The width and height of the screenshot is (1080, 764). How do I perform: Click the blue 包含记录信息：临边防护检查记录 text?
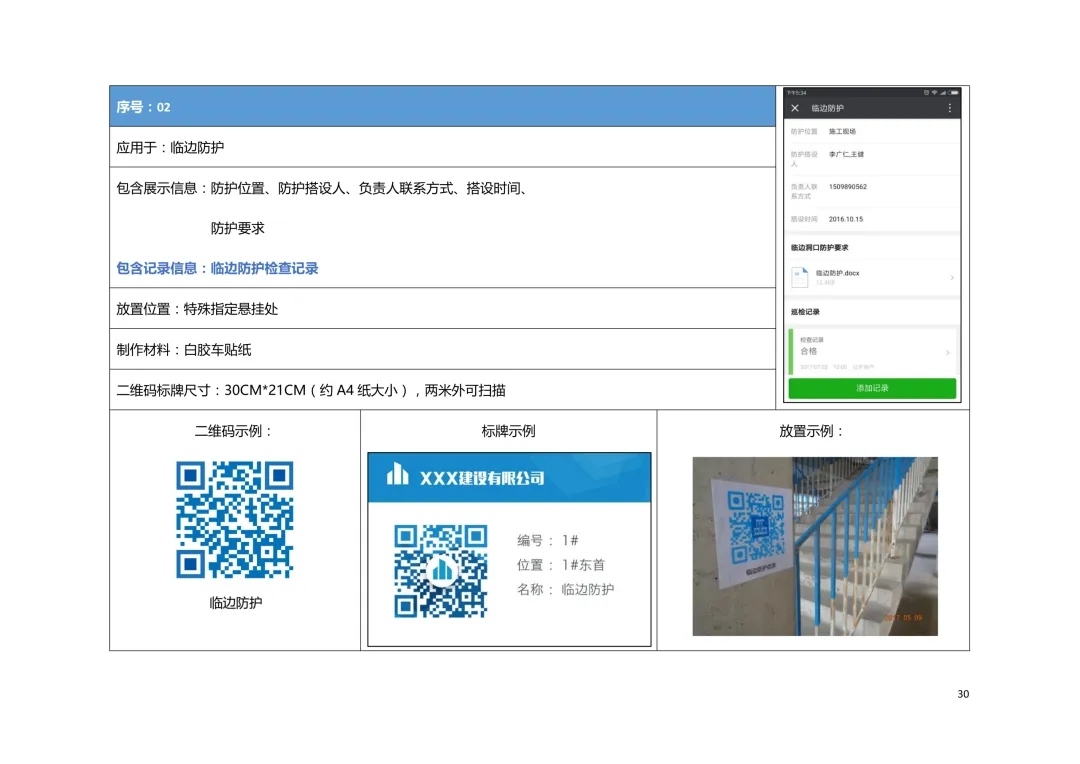tap(217, 269)
